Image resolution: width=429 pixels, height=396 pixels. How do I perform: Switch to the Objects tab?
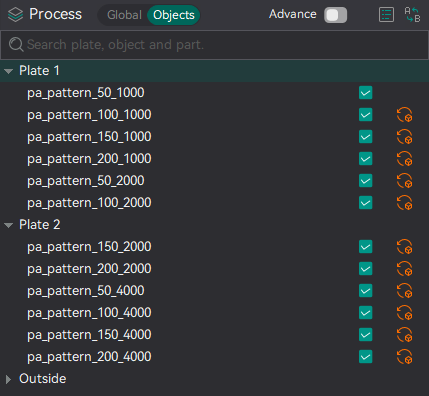coord(174,15)
